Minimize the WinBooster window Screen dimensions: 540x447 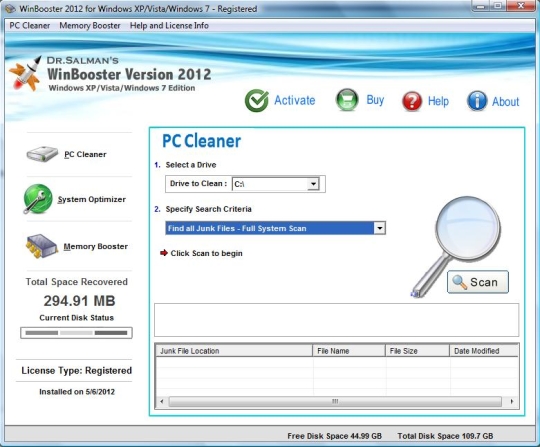point(480,6)
